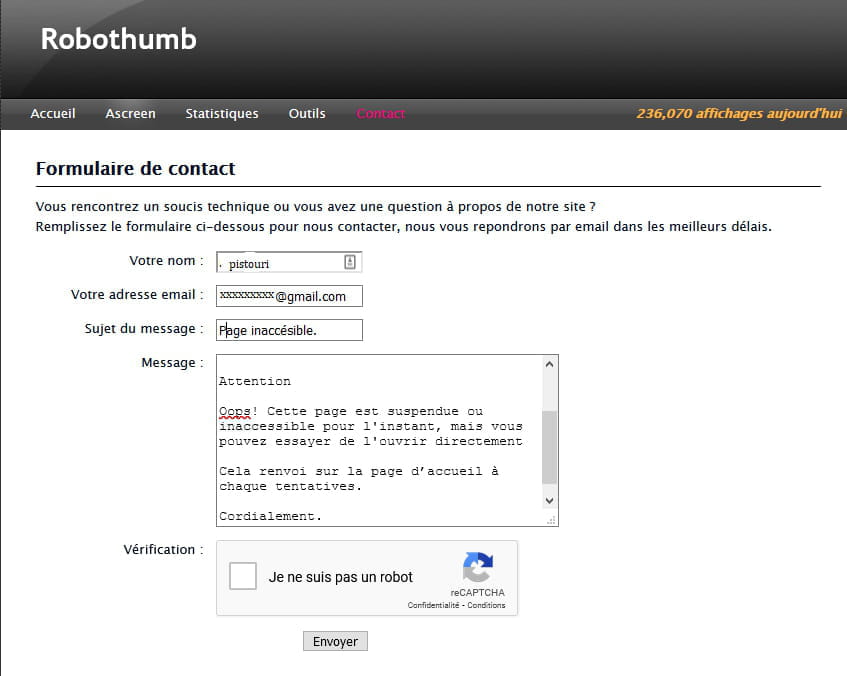
Task: Submit the form with Envoyer button
Action: click(x=335, y=641)
